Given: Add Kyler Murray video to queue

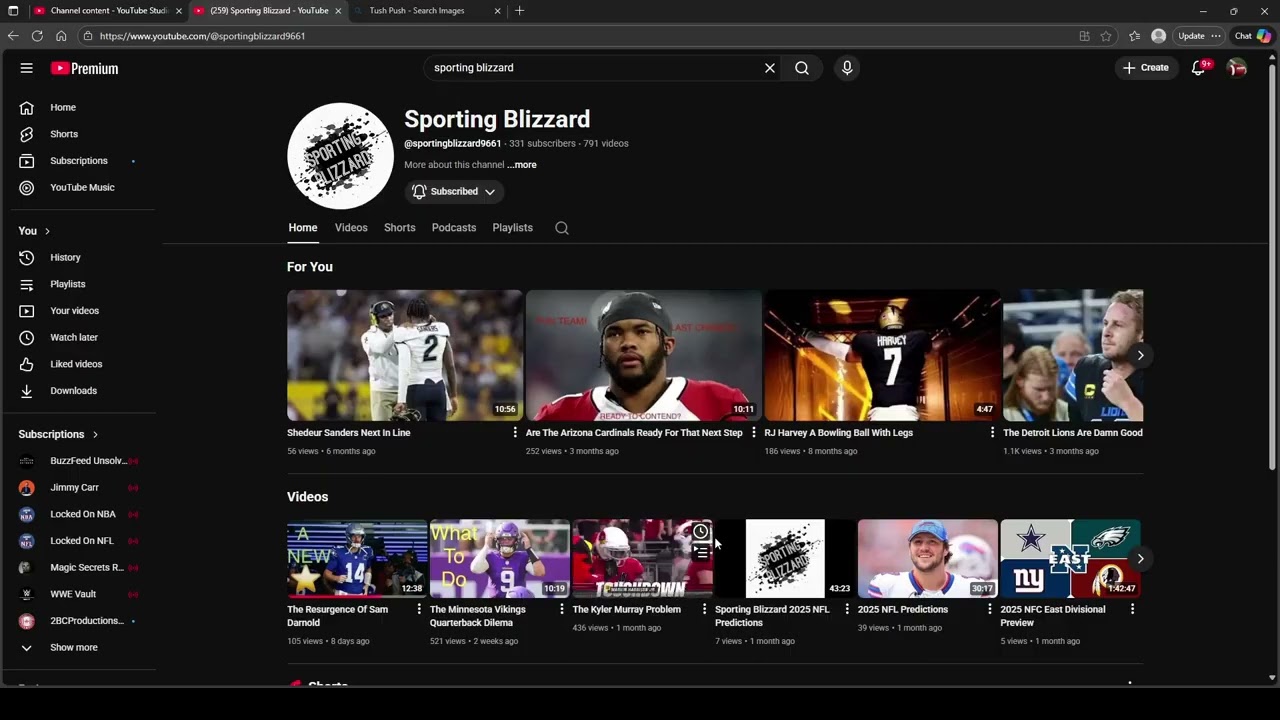Looking at the screenshot, I should 701,552.
